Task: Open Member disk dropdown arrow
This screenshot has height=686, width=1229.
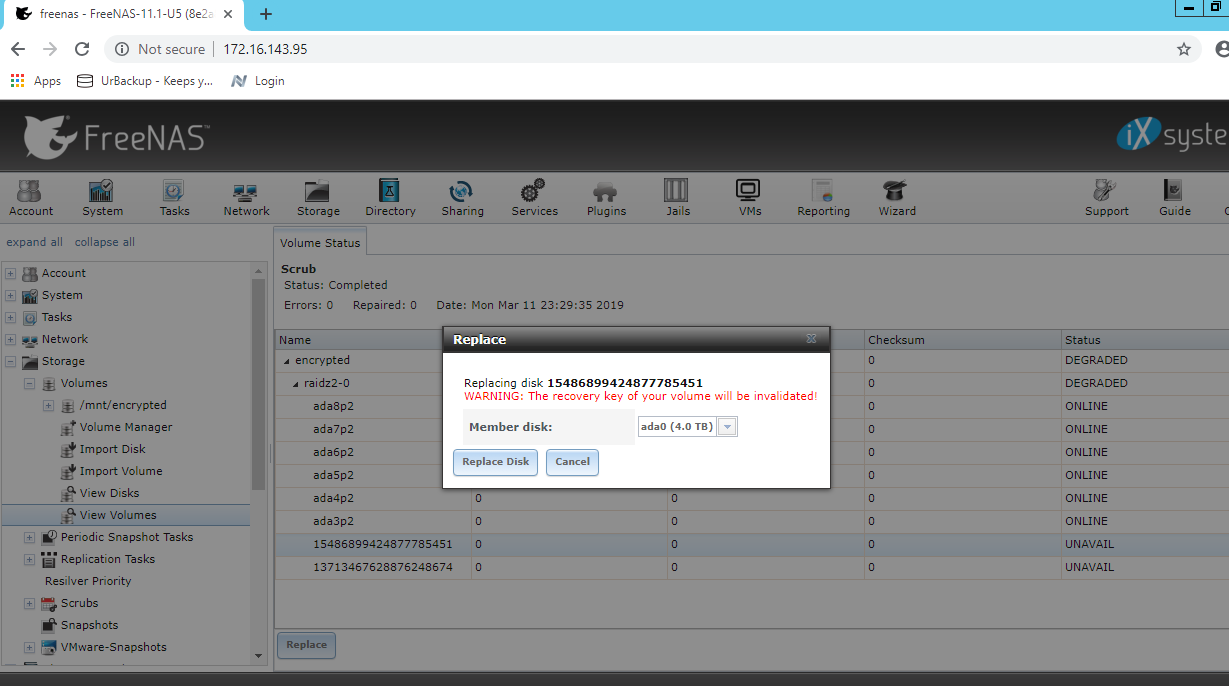Action: click(727, 427)
